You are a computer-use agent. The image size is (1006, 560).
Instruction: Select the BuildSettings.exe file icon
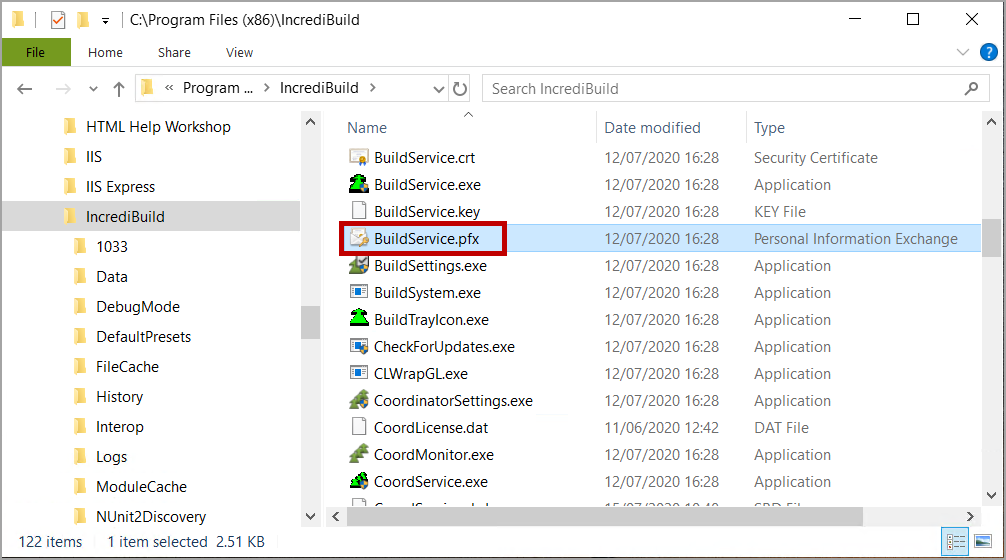359,266
